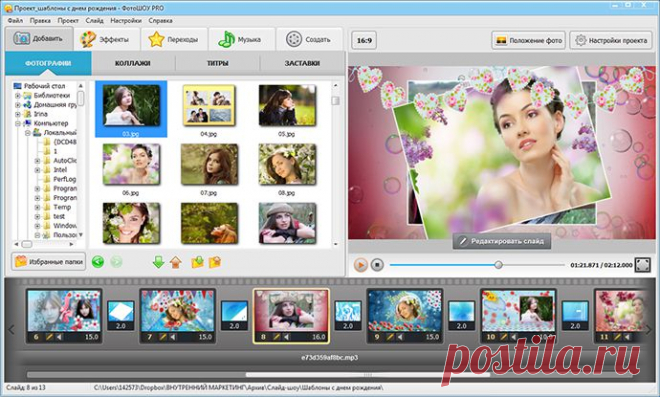This screenshot has width=660, height=397.
Task: Toggle the 16:9 aspect ratio button
Action: click(x=364, y=40)
